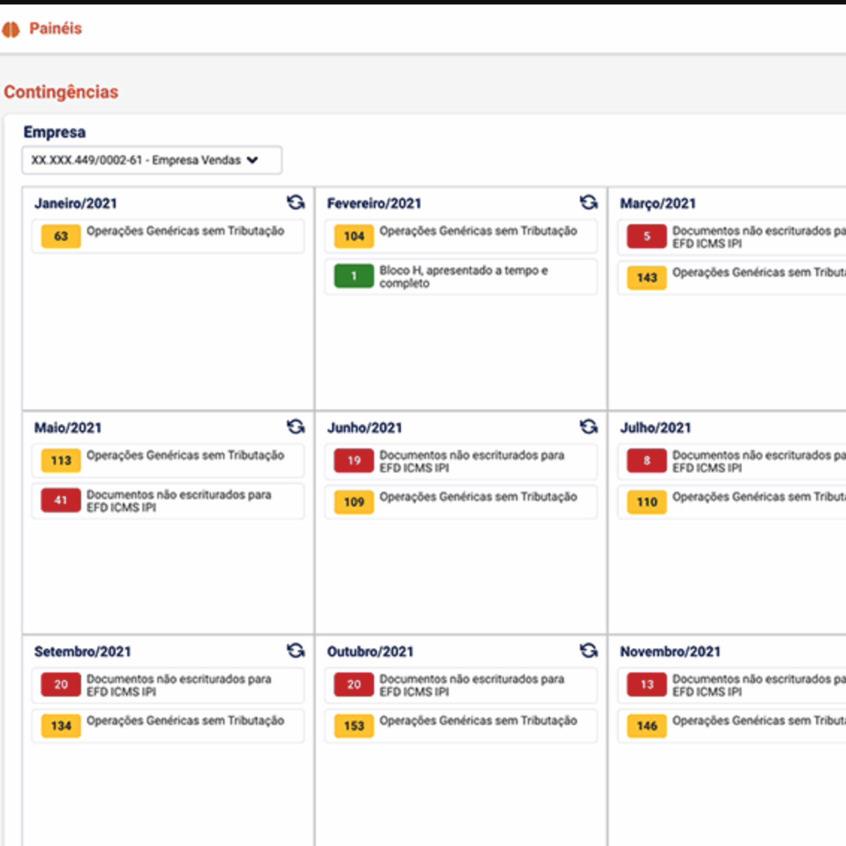Open Junho Documentos não escriturados item
The height and width of the screenshot is (846, 846).
click(x=471, y=461)
